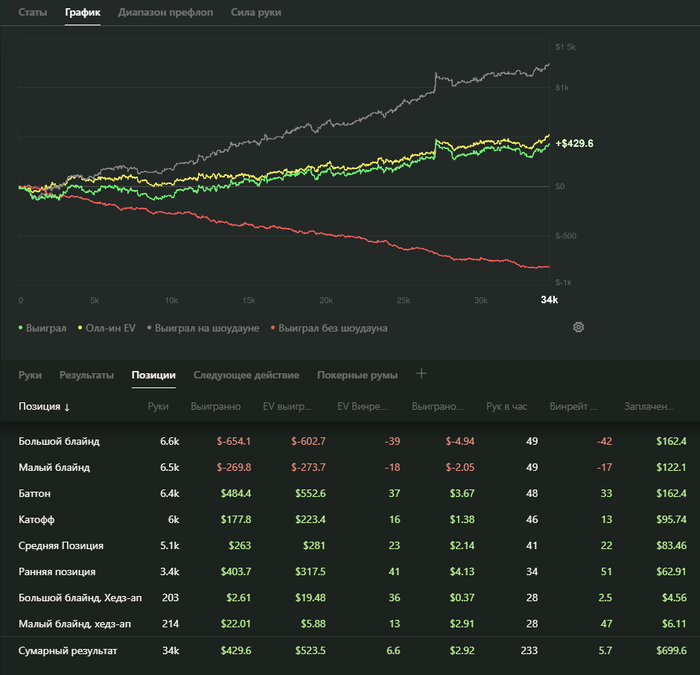700x675 pixels.
Task: Click the $403.7 Ранняя позиция winnings
Action: (236, 572)
